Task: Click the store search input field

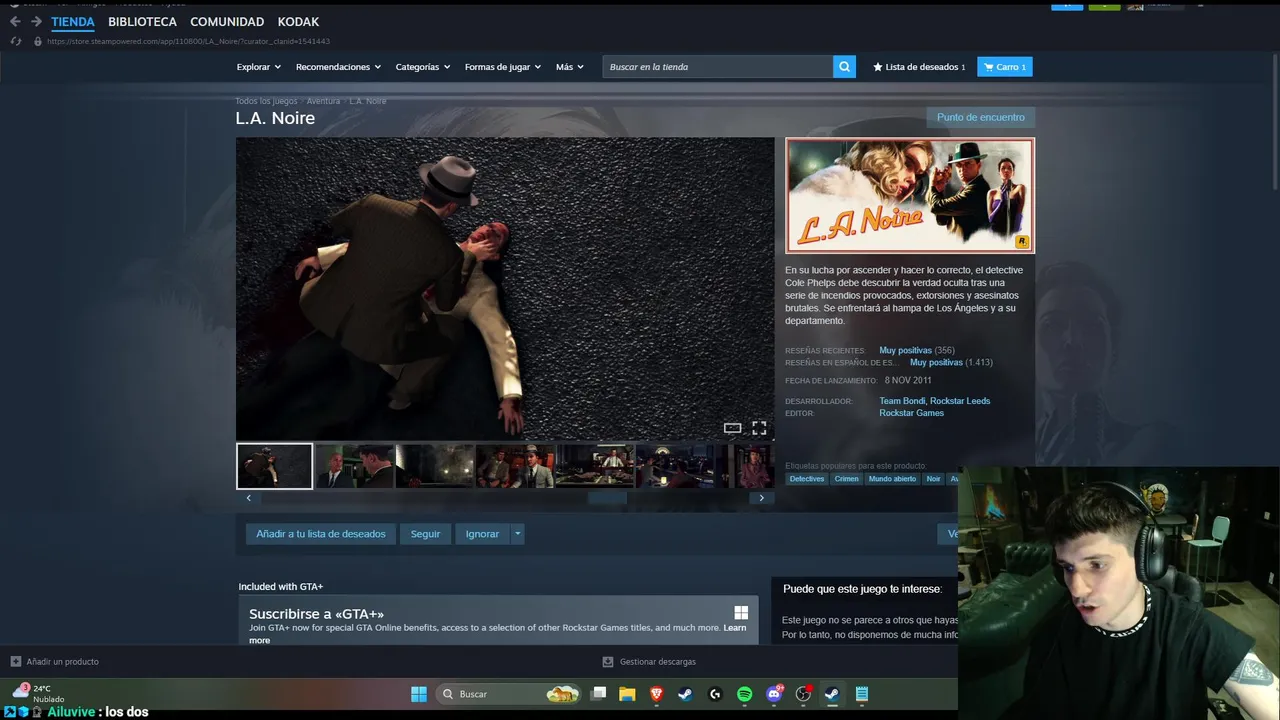Action: pyautogui.click(x=717, y=67)
